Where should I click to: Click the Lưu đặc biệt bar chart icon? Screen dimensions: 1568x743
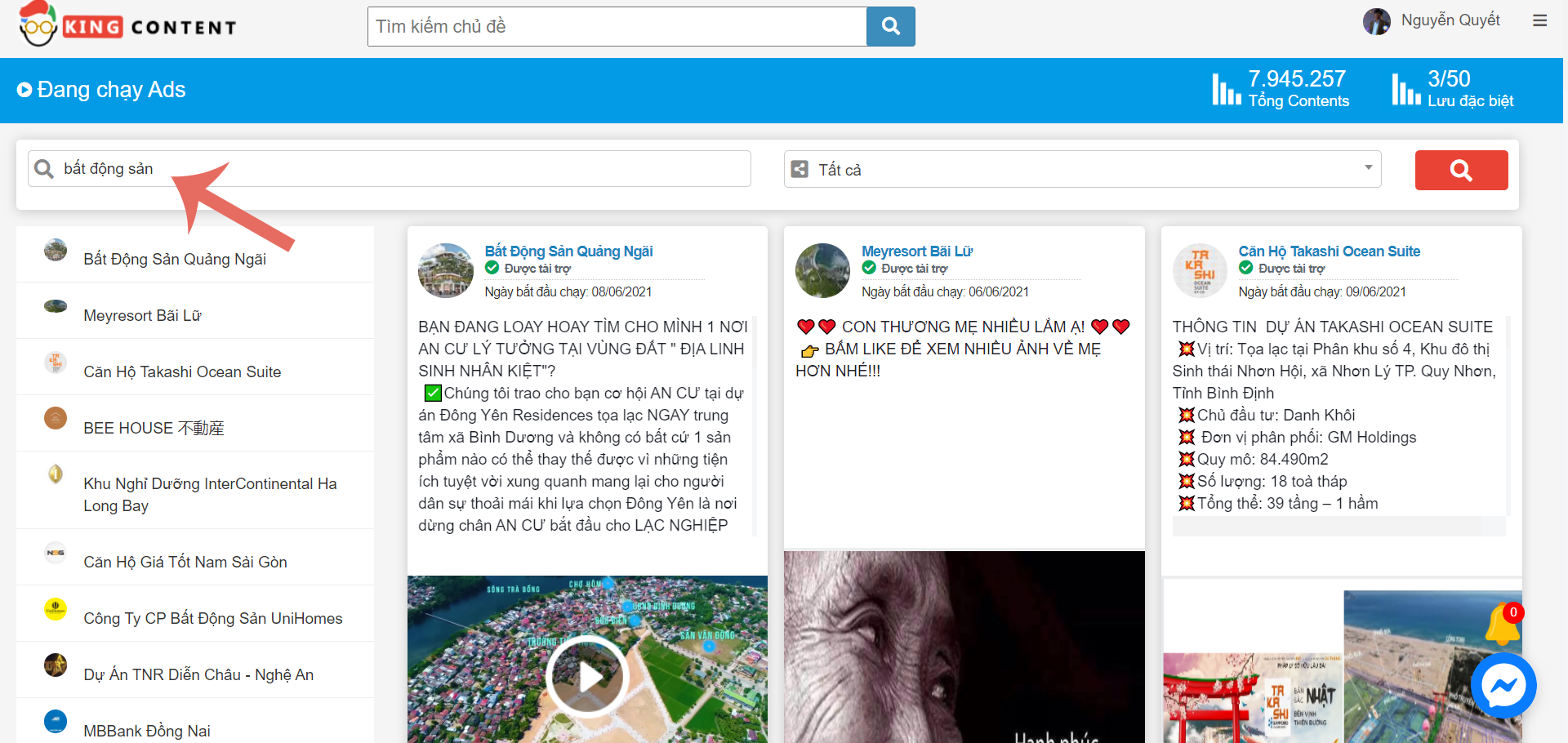pos(1406,89)
